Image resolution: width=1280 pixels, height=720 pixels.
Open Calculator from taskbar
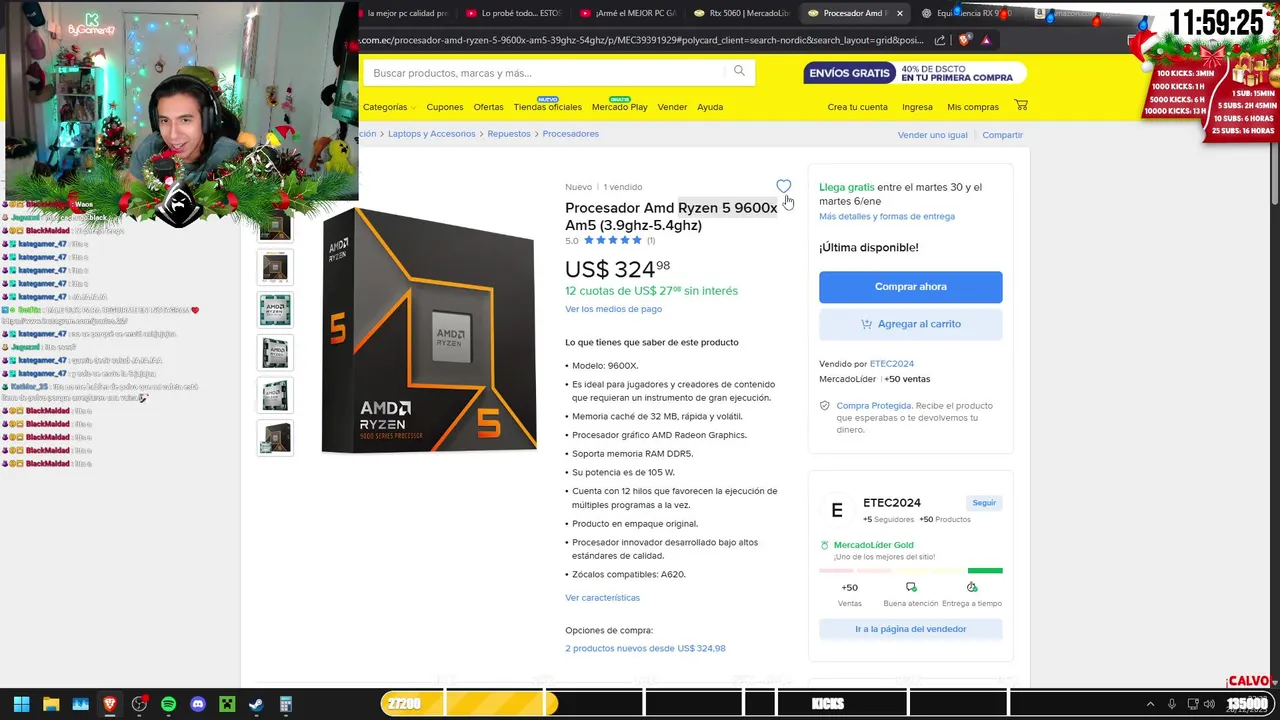click(285, 704)
